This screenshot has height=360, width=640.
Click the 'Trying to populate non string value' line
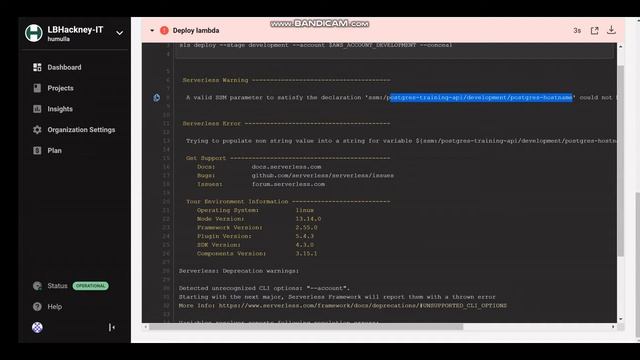tap(401, 141)
